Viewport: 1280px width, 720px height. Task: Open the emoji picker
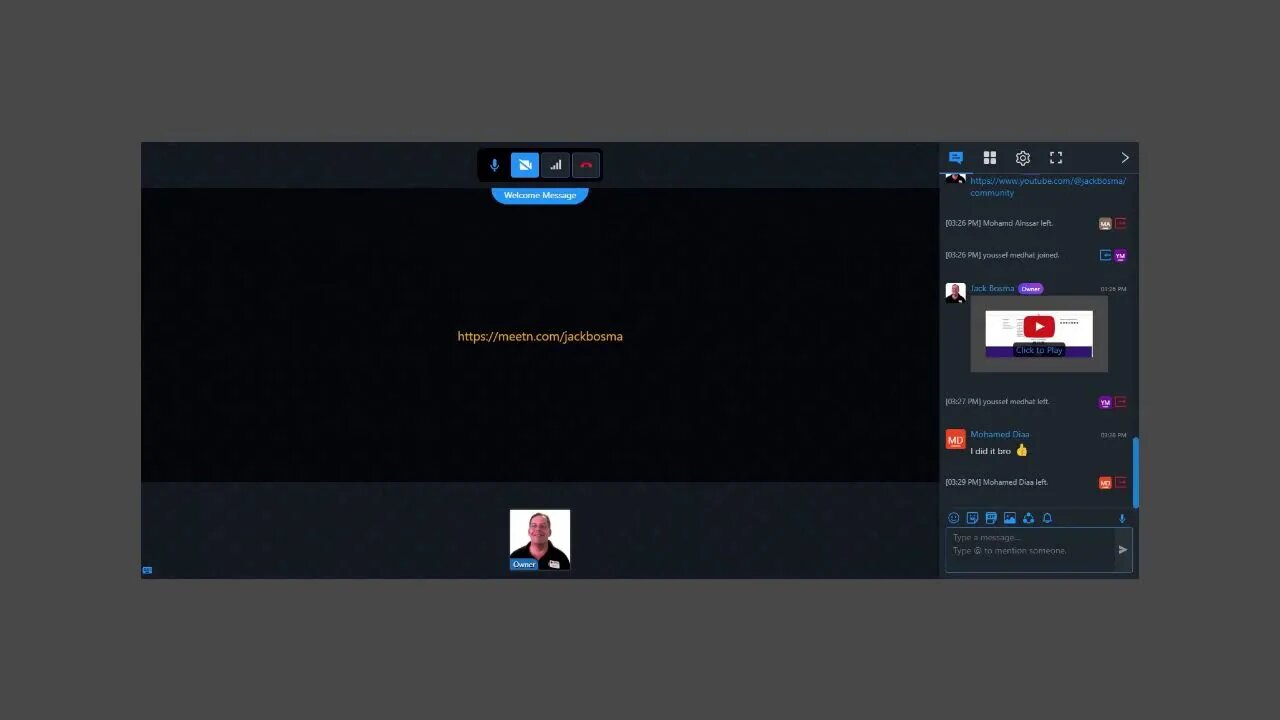point(953,518)
